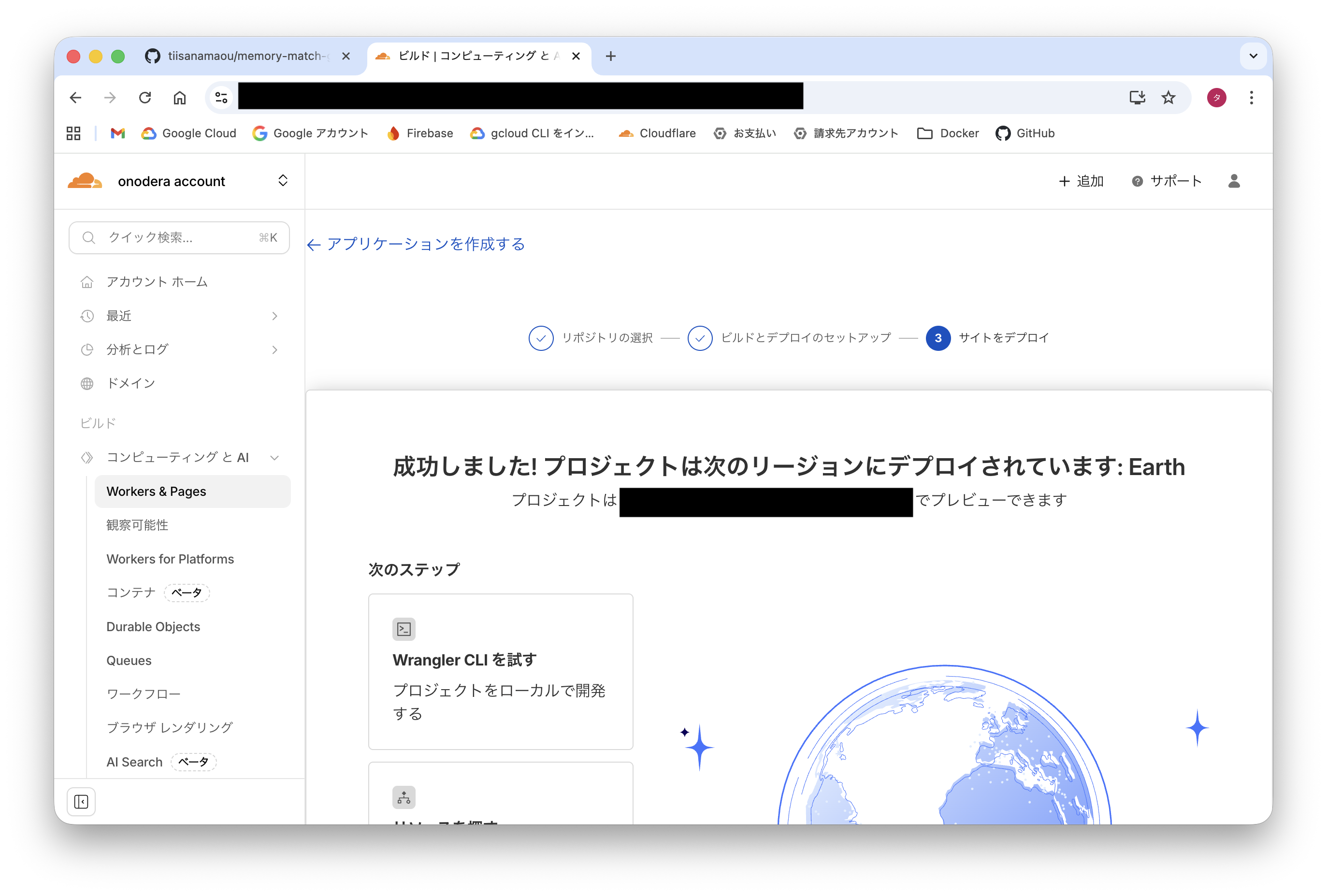Click the user profile icon in header

(1233, 181)
